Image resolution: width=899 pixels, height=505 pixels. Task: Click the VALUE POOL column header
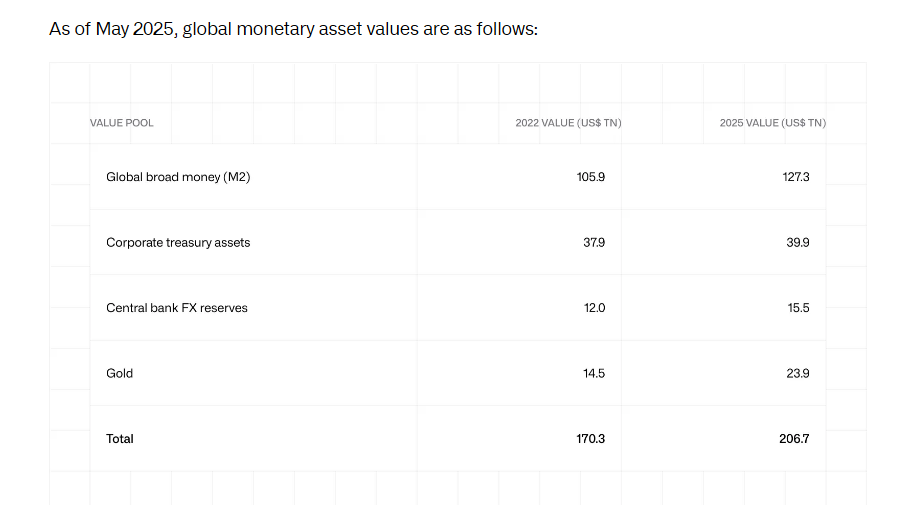tap(122, 123)
